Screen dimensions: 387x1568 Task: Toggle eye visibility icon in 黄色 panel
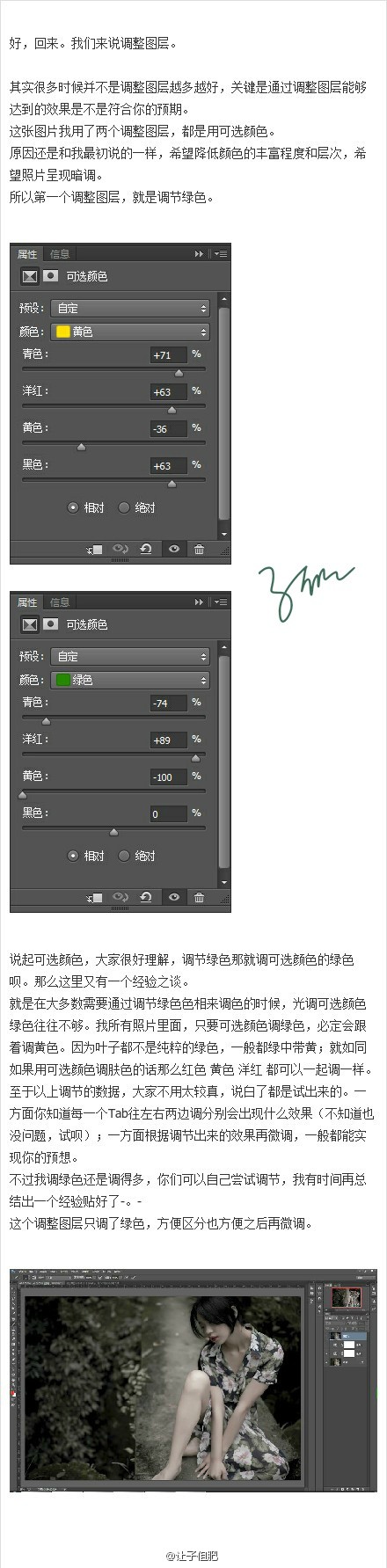click(x=174, y=549)
